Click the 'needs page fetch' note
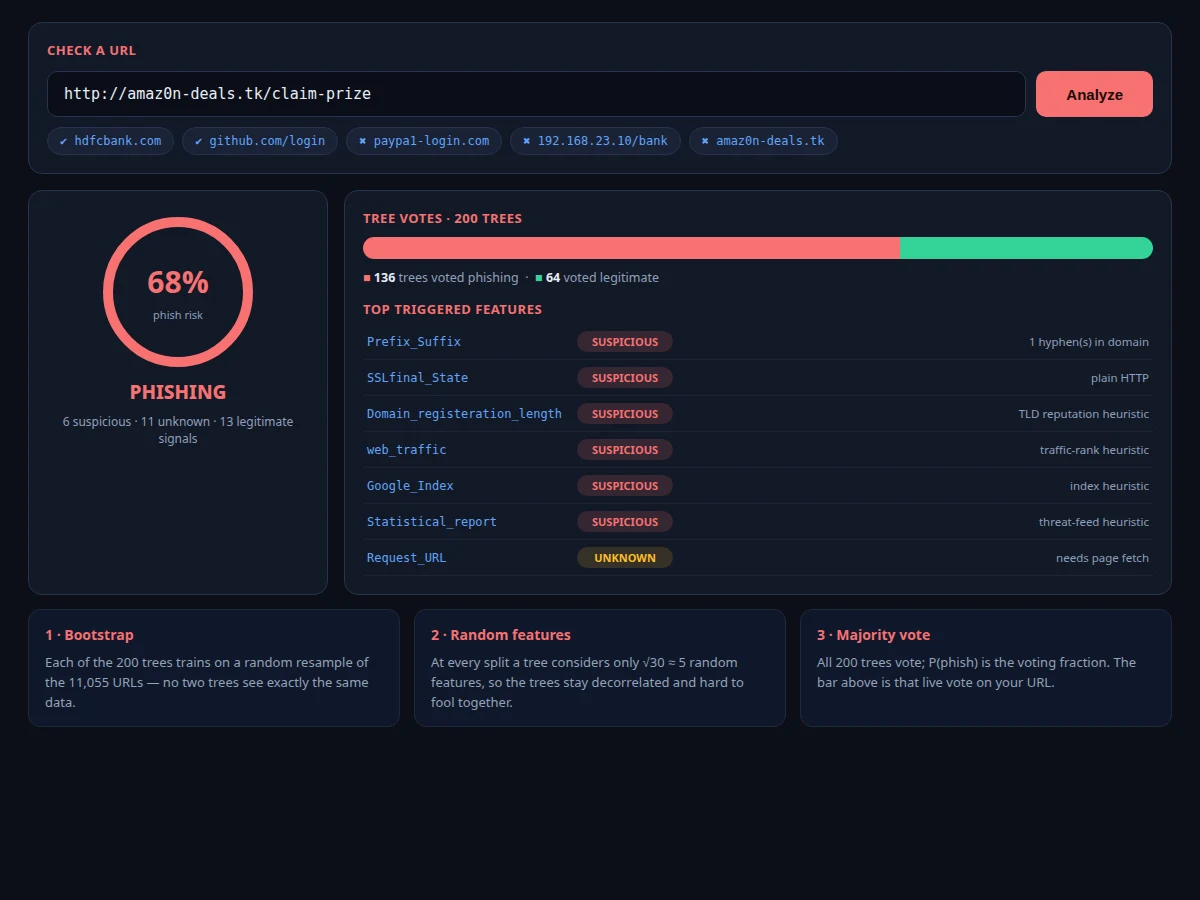 click(x=1102, y=558)
